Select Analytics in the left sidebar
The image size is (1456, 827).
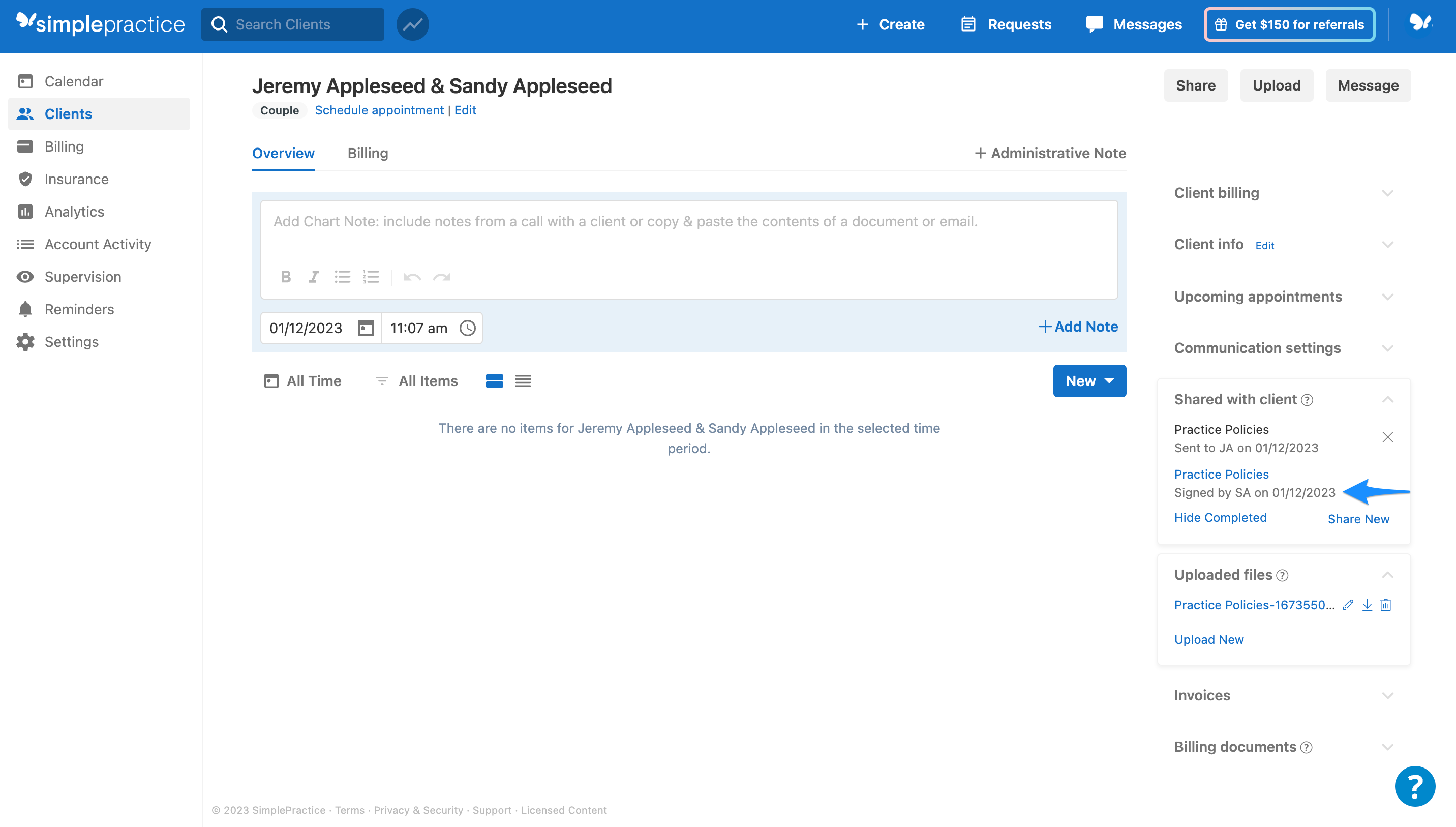74,211
